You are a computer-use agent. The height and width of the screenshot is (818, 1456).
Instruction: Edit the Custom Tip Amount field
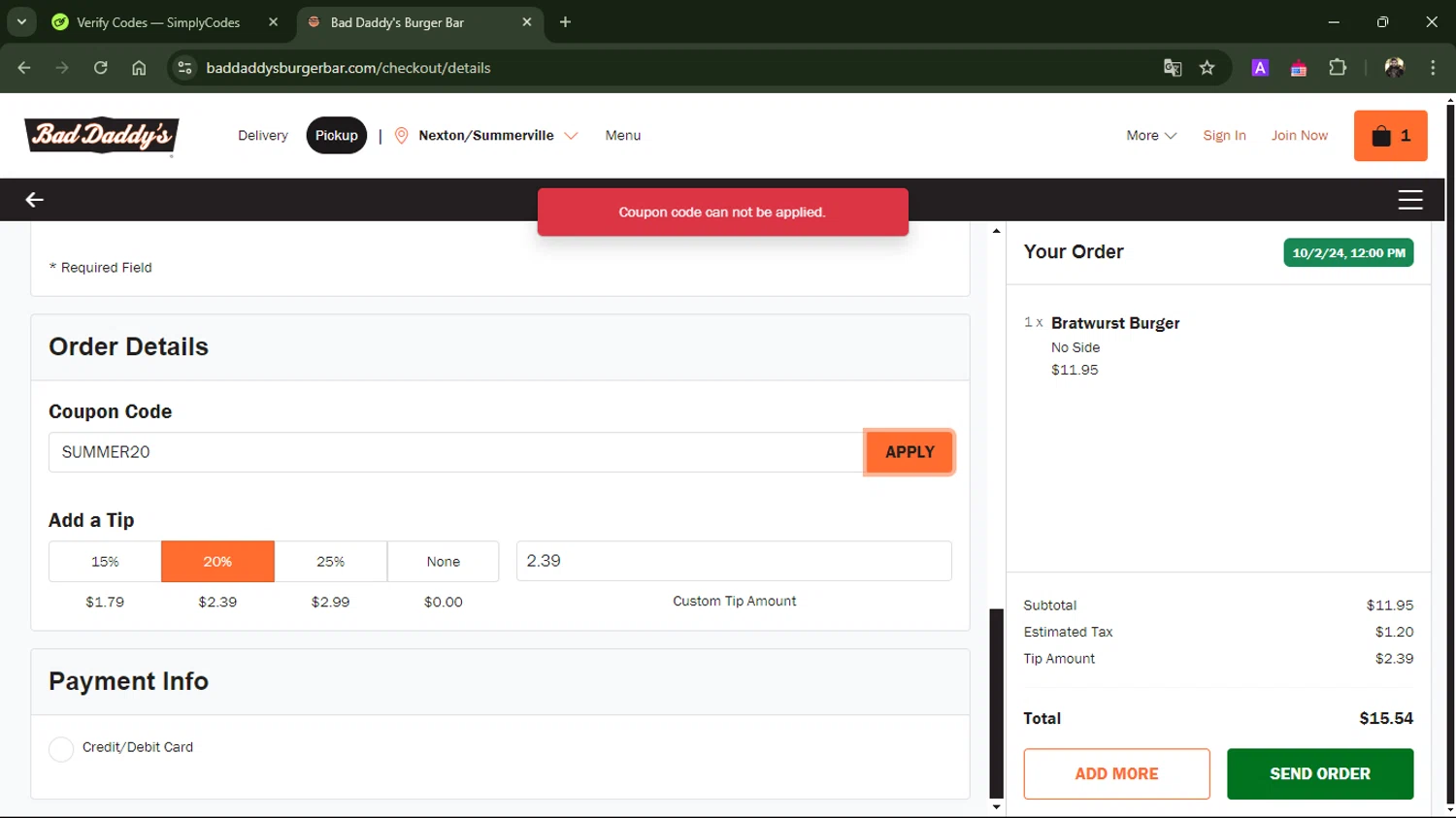pos(734,561)
